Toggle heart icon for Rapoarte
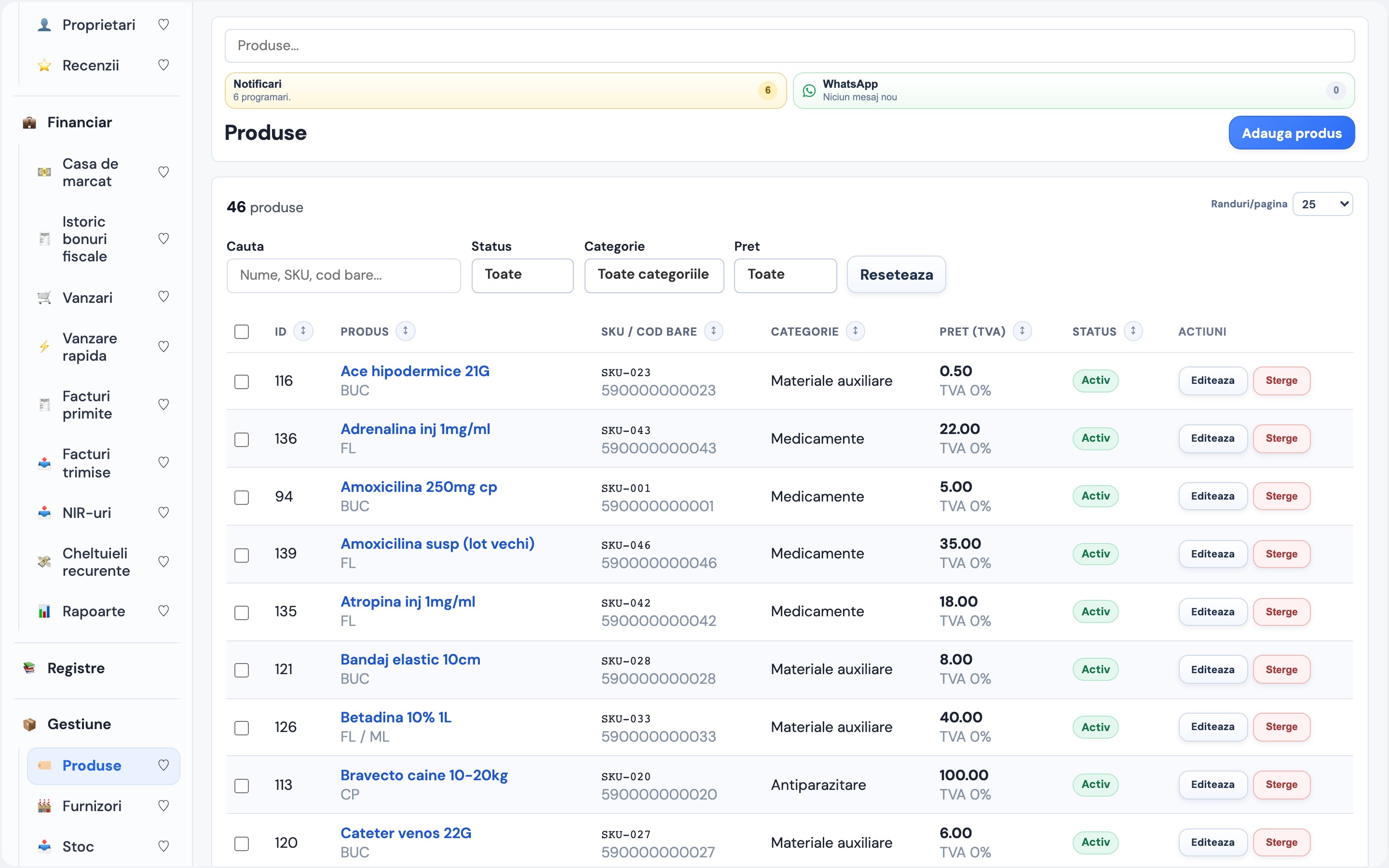Image resolution: width=1389 pixels, height=868 pixels. coord(163,611)
